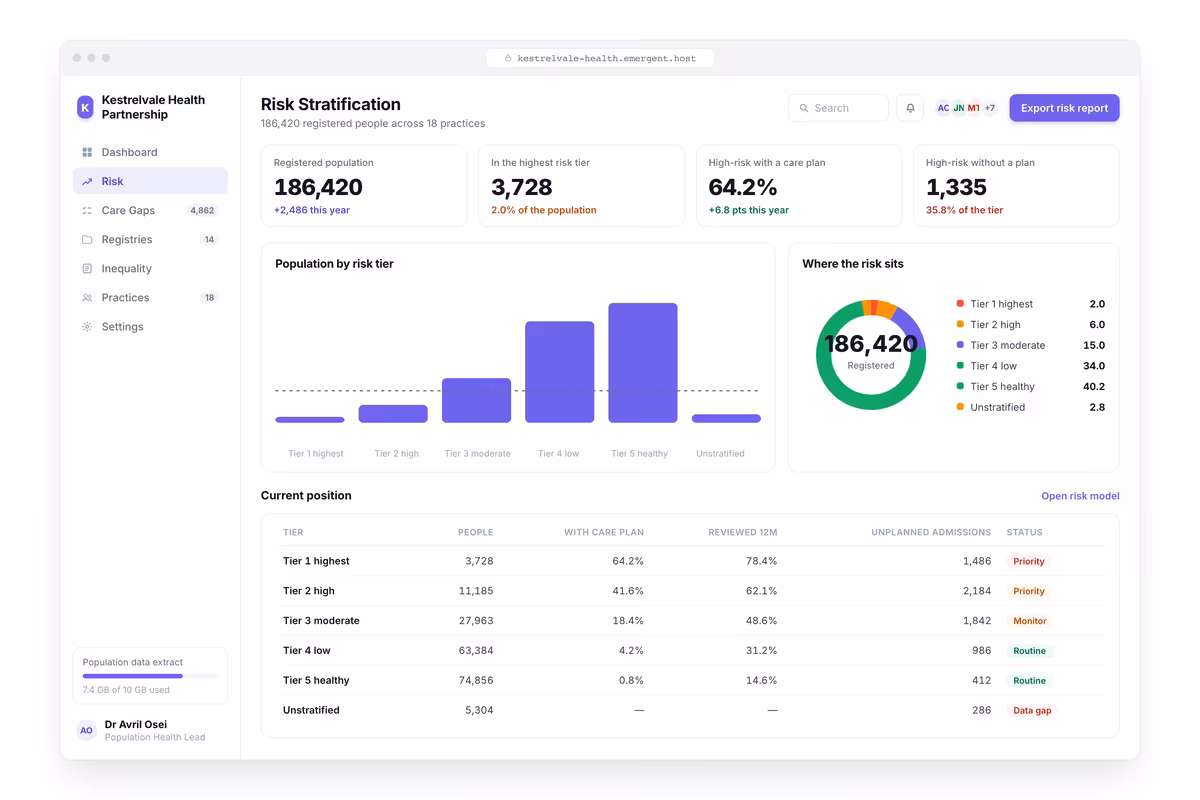Screen dimensions: 1200x800
Task: Open notifications bell
Action: click(910, 108)
